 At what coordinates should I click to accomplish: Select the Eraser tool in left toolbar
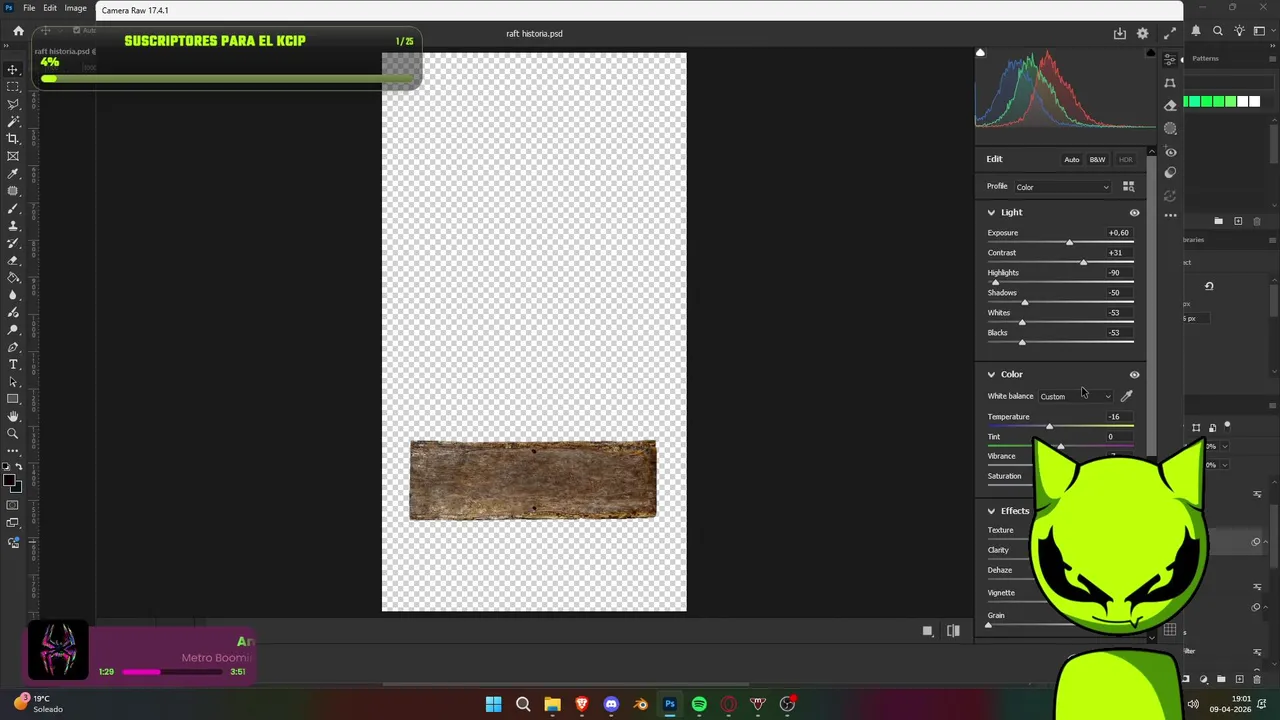(13, 260)
